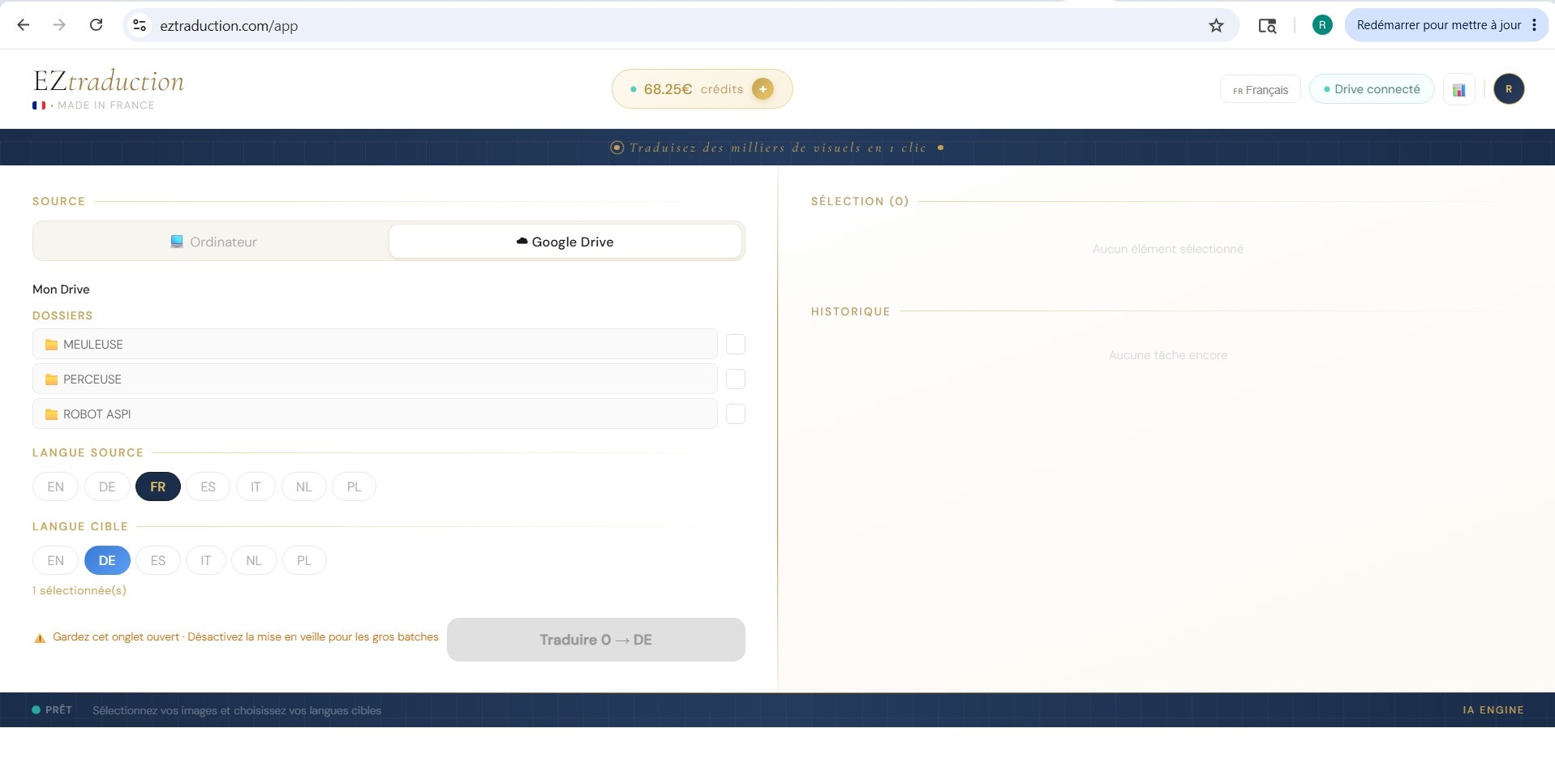This screenshot has height=784, width=1555.
Task: Click the PERCEUSE folder icon
Action: tap(52, 379)
